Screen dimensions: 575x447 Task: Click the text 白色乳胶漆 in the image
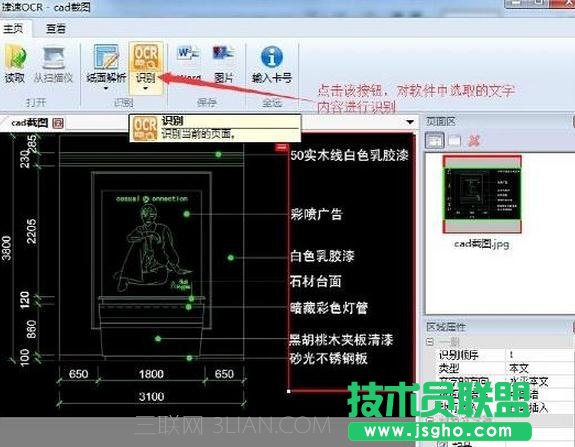click(322, 256)
